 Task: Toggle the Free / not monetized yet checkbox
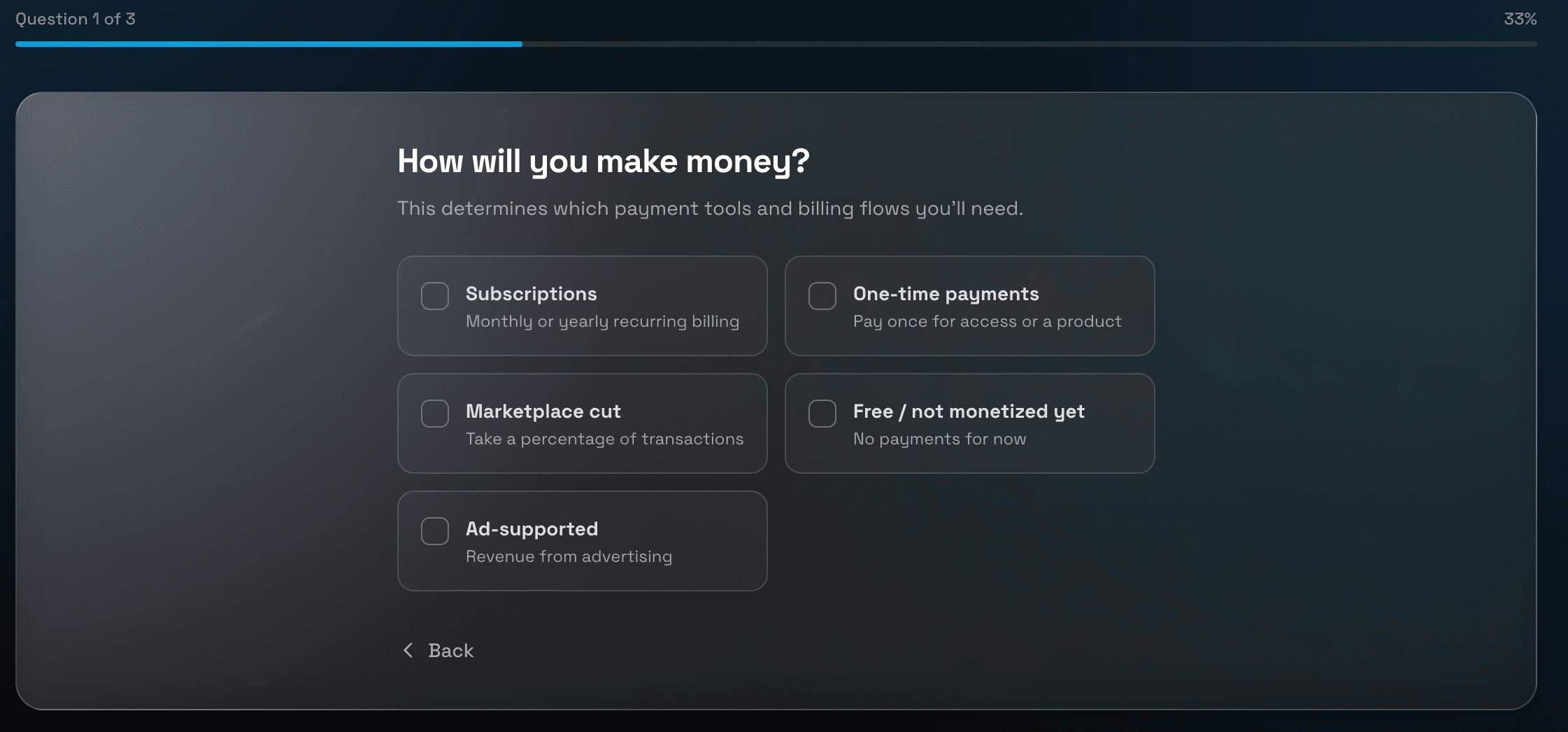822,414
